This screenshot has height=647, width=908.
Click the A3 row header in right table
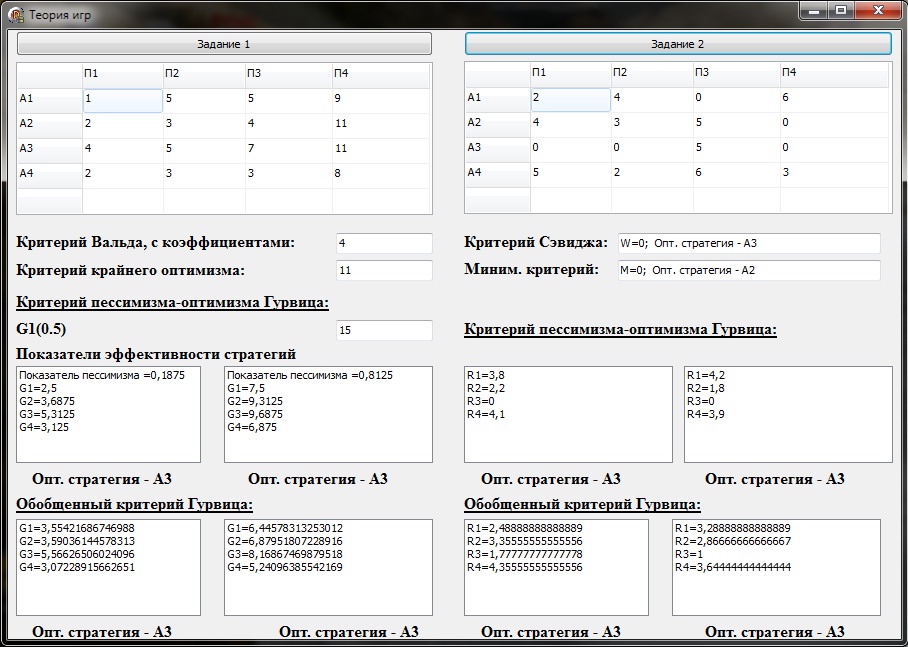pyautogui.click(x=498, y=149)
